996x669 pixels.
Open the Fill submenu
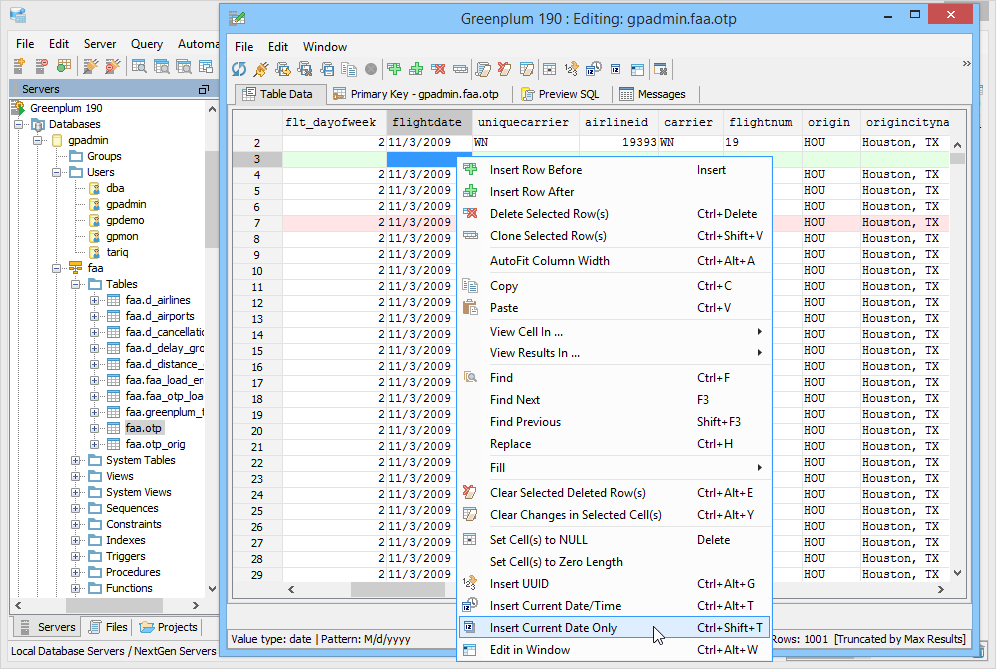614,468
